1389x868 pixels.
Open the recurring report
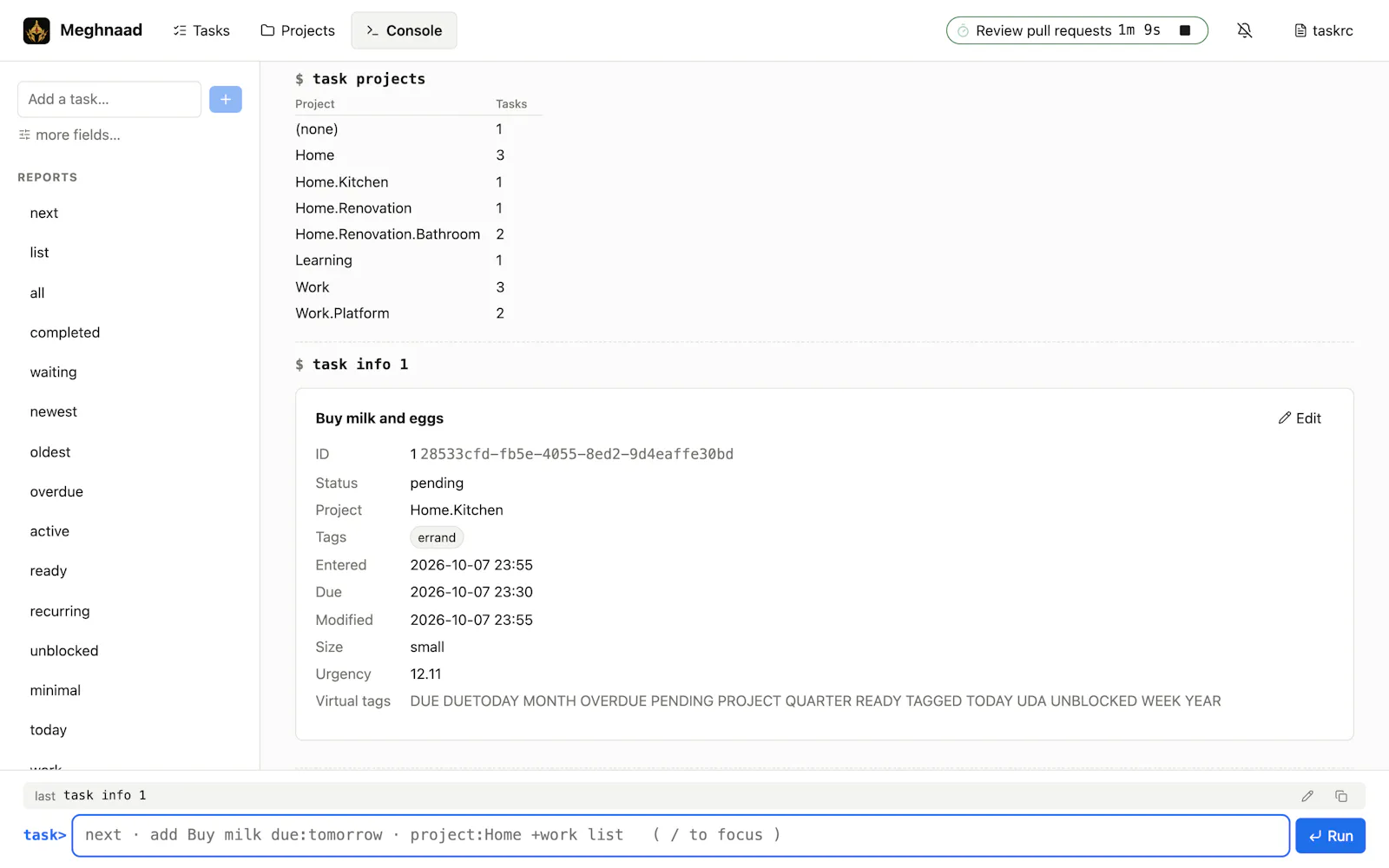(x=60, y=611)
